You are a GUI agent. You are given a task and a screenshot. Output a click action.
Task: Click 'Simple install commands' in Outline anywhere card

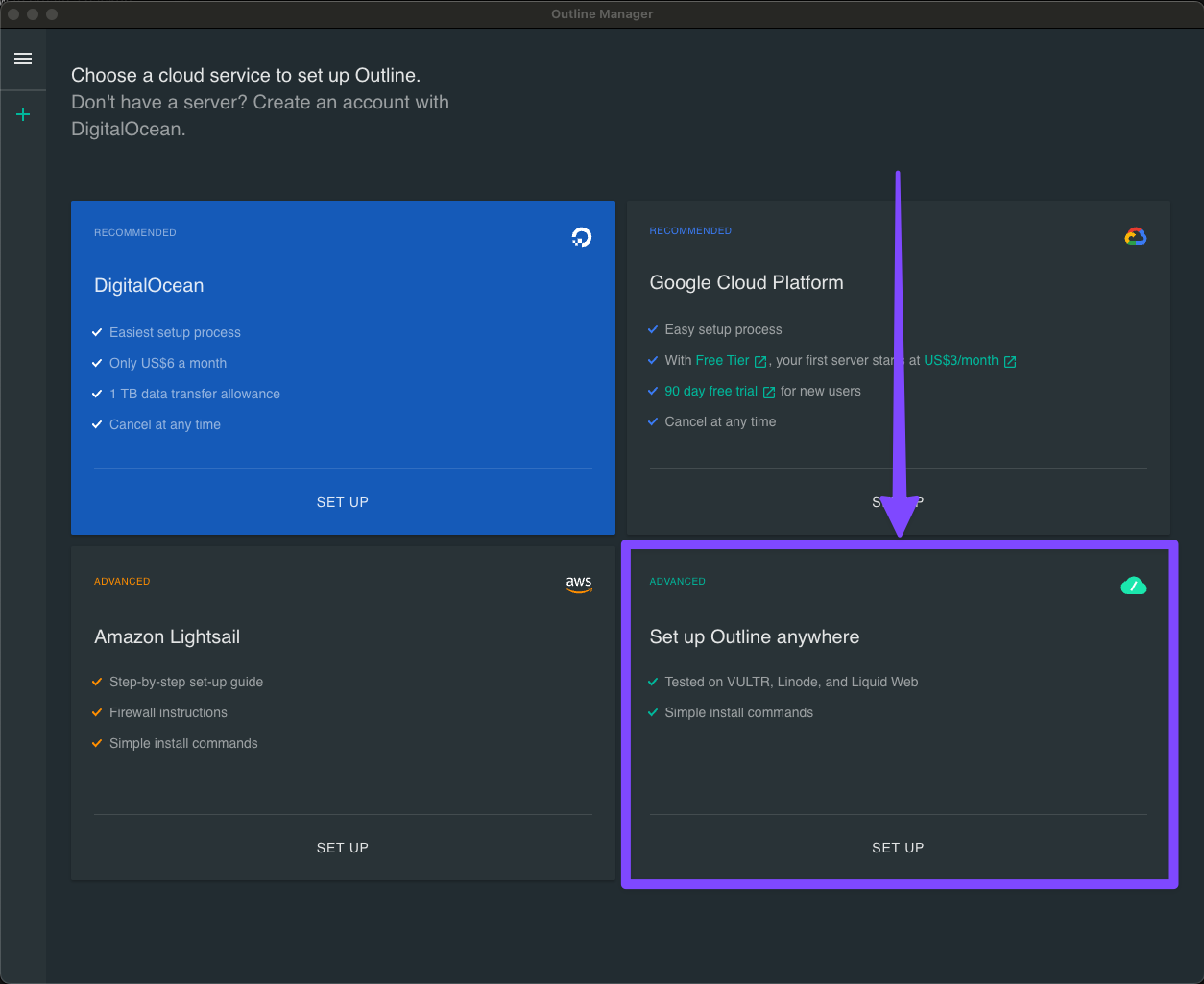(x=738, y=712)
